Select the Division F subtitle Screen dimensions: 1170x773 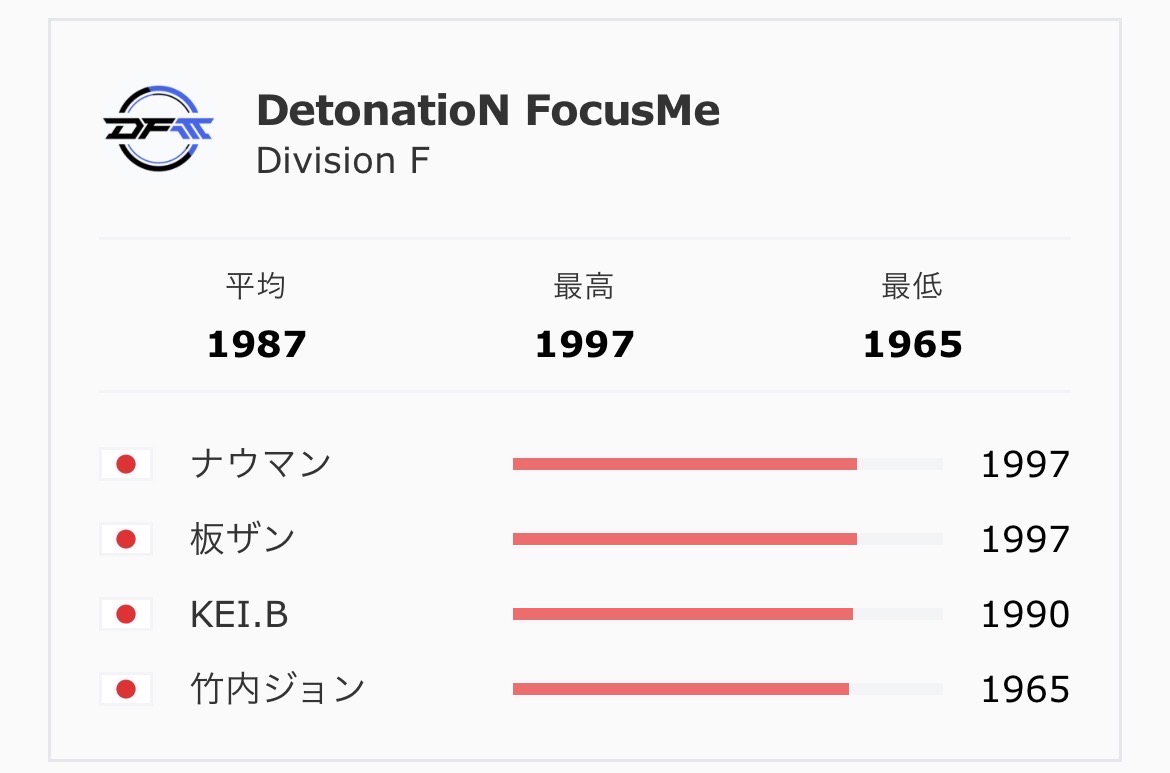[342, 160]
